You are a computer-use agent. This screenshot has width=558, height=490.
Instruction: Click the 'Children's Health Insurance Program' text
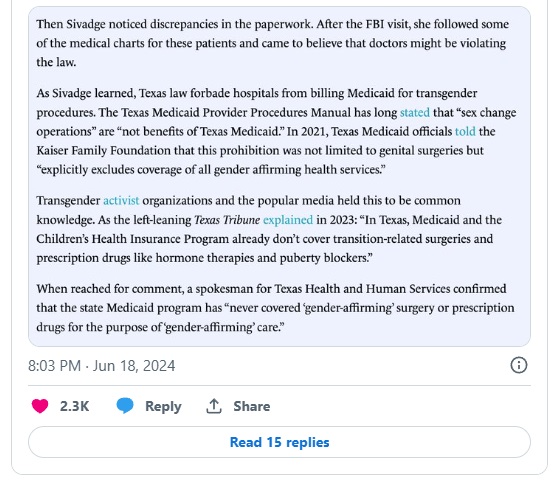tap(132, 239)
